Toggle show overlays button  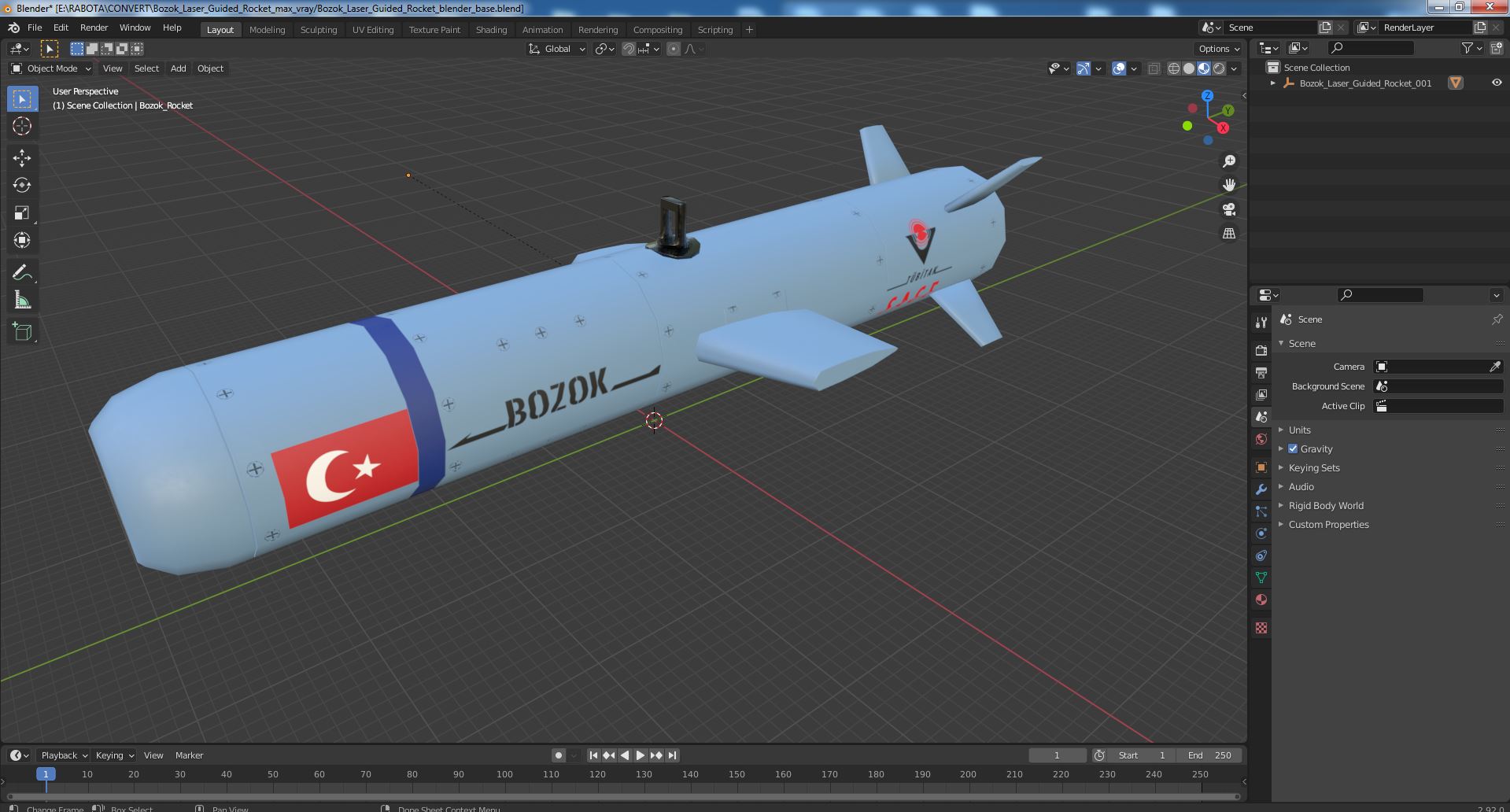(x=1119, y=68)
